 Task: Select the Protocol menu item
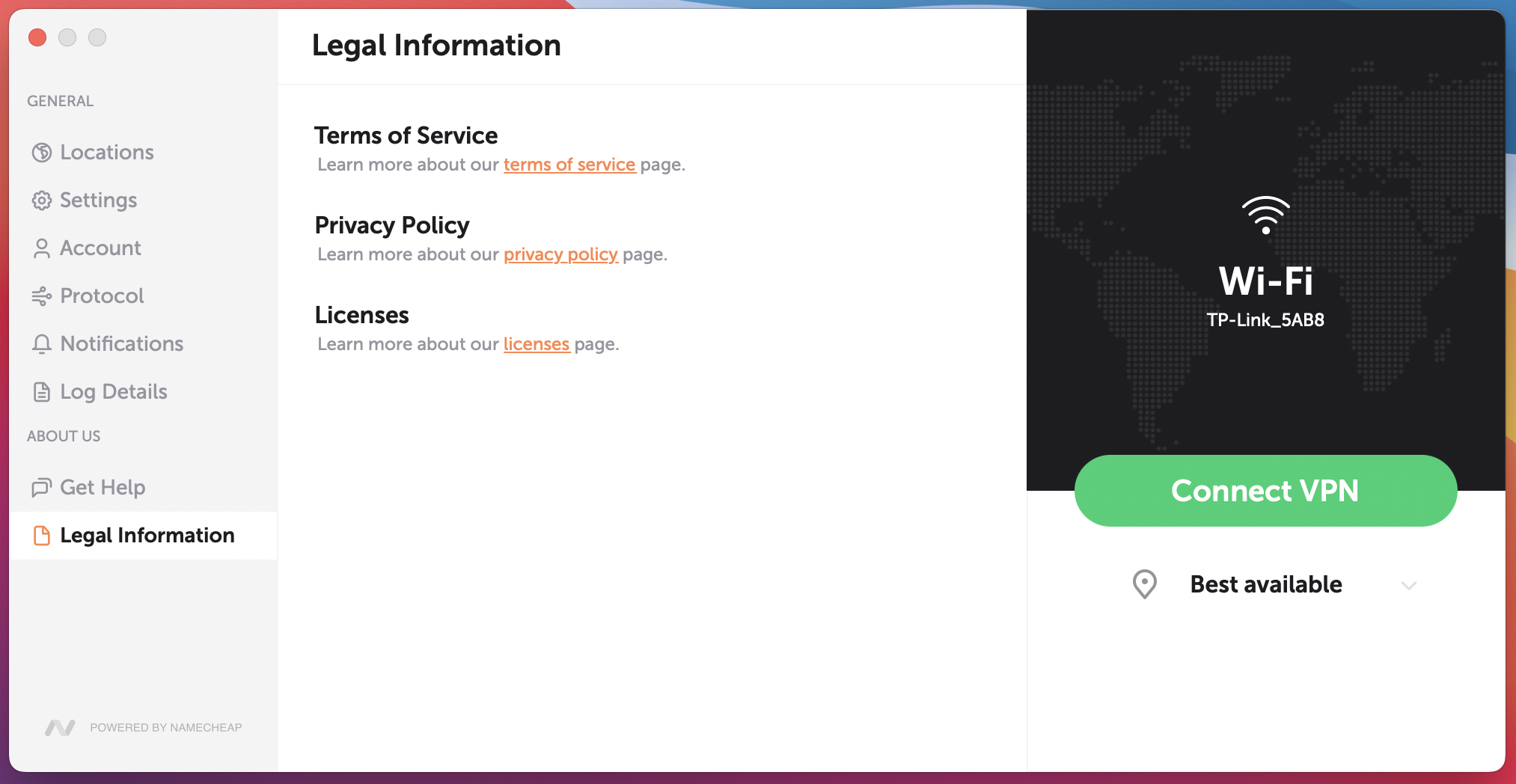(x=144, y=296)
